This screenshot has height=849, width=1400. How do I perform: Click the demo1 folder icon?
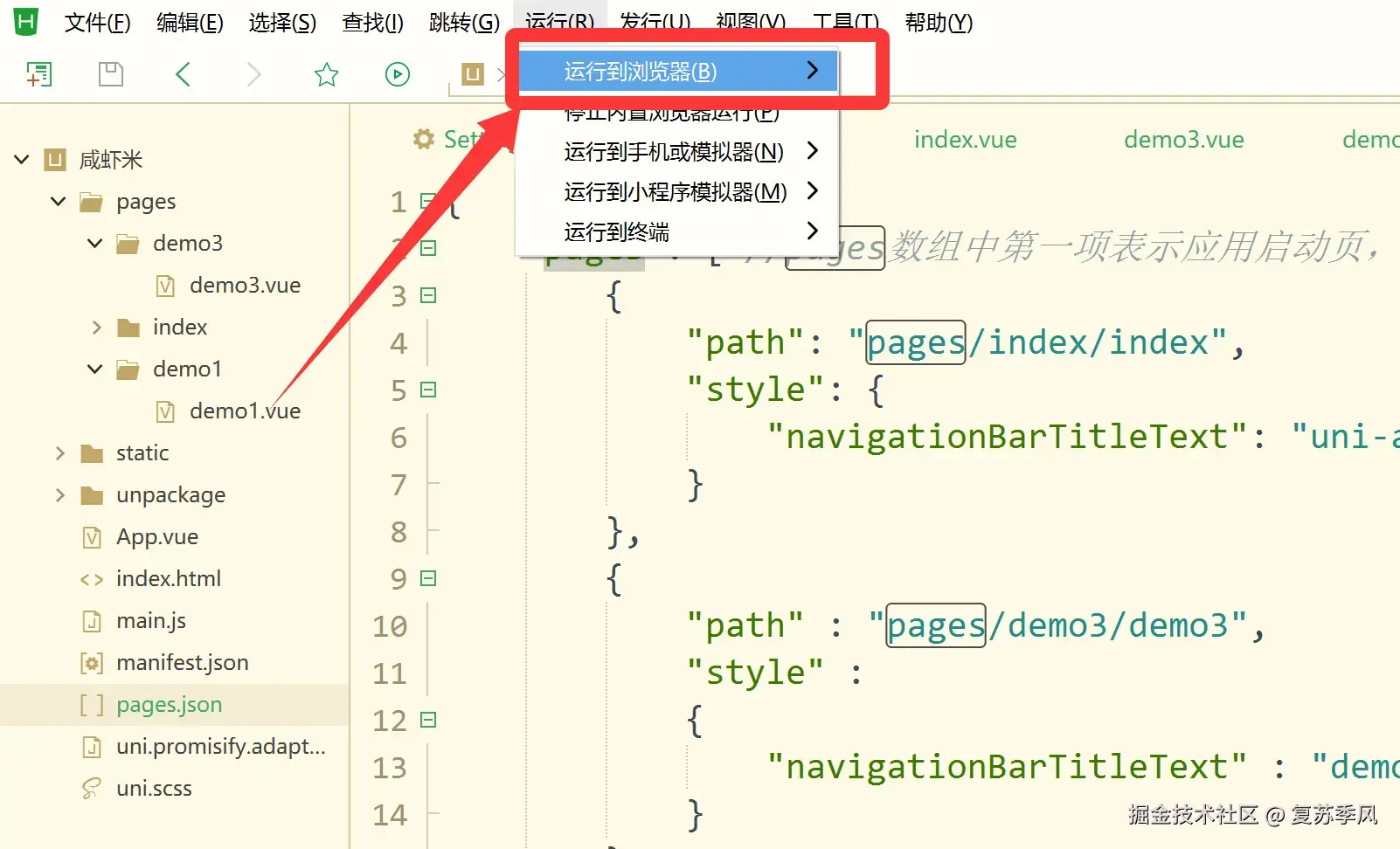(128, 369)
